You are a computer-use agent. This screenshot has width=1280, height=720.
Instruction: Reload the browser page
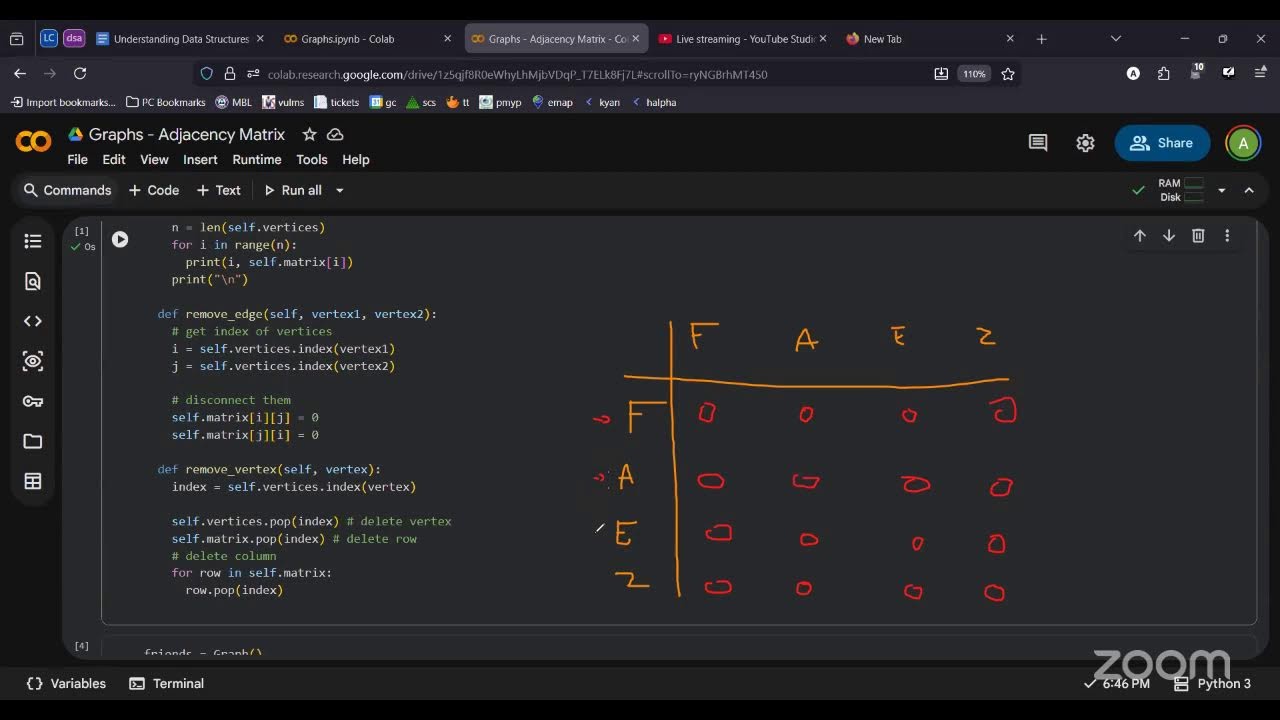pos(80,73)
